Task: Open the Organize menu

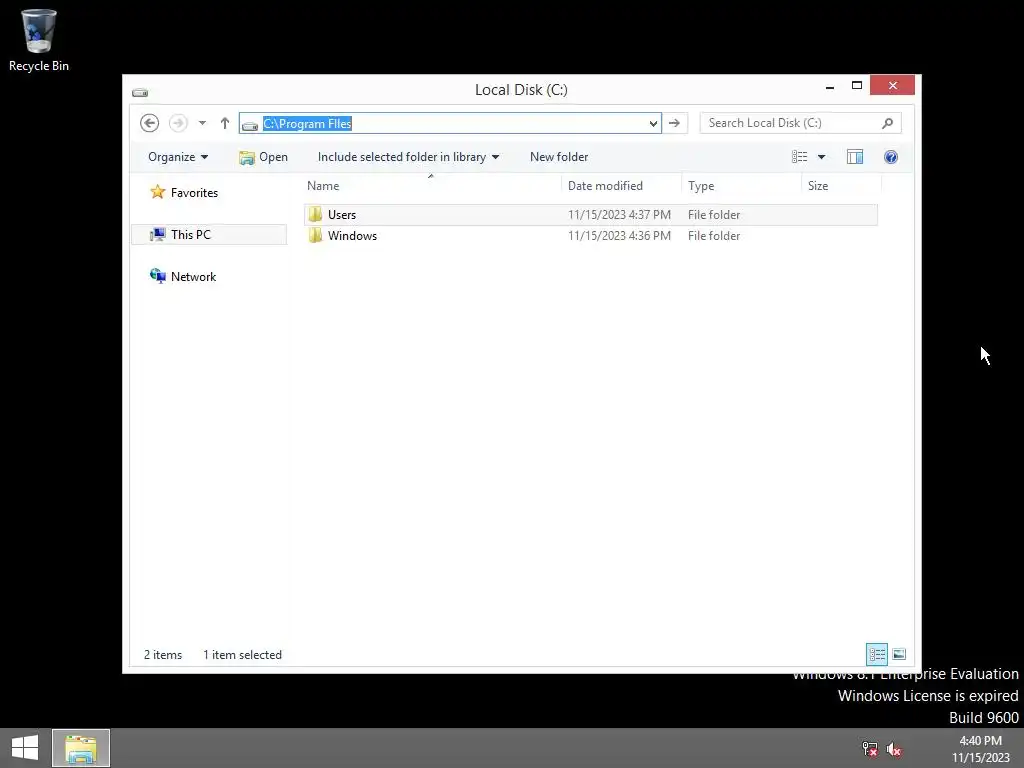Action: coord(178,157)
